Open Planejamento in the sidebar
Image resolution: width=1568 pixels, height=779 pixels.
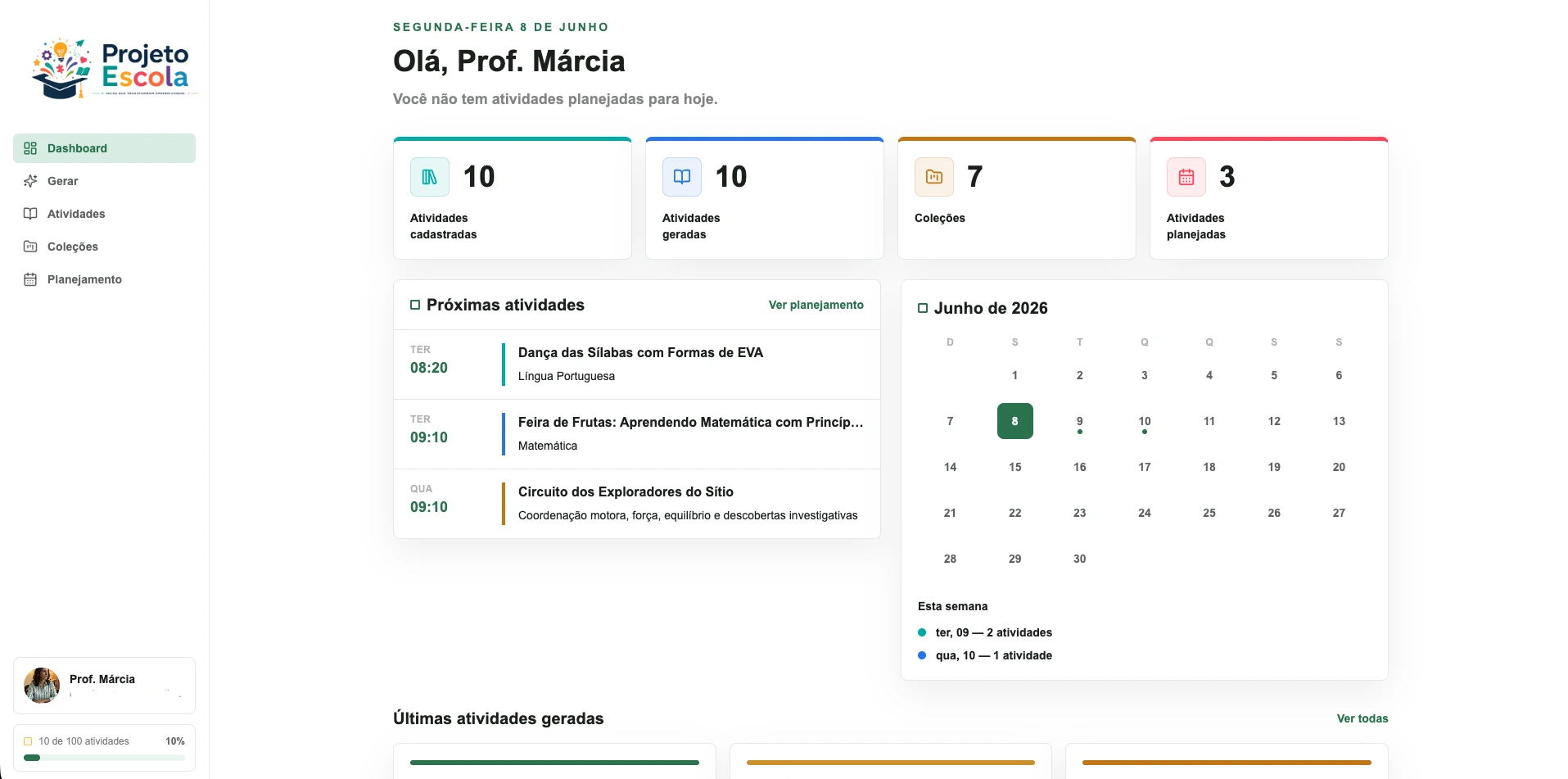(x=104, y=279)
